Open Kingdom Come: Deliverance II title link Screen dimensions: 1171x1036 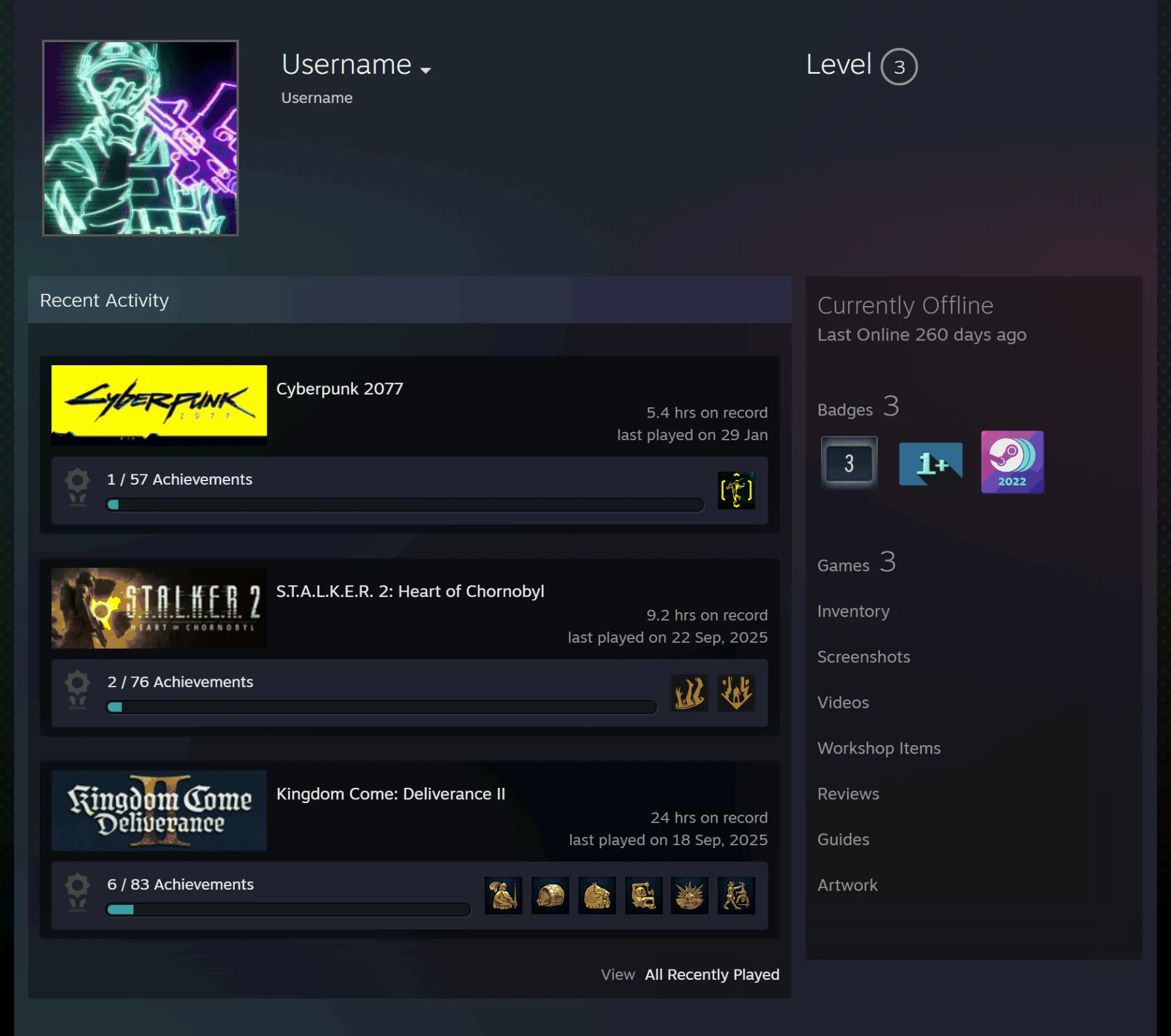tap(390, 793)
